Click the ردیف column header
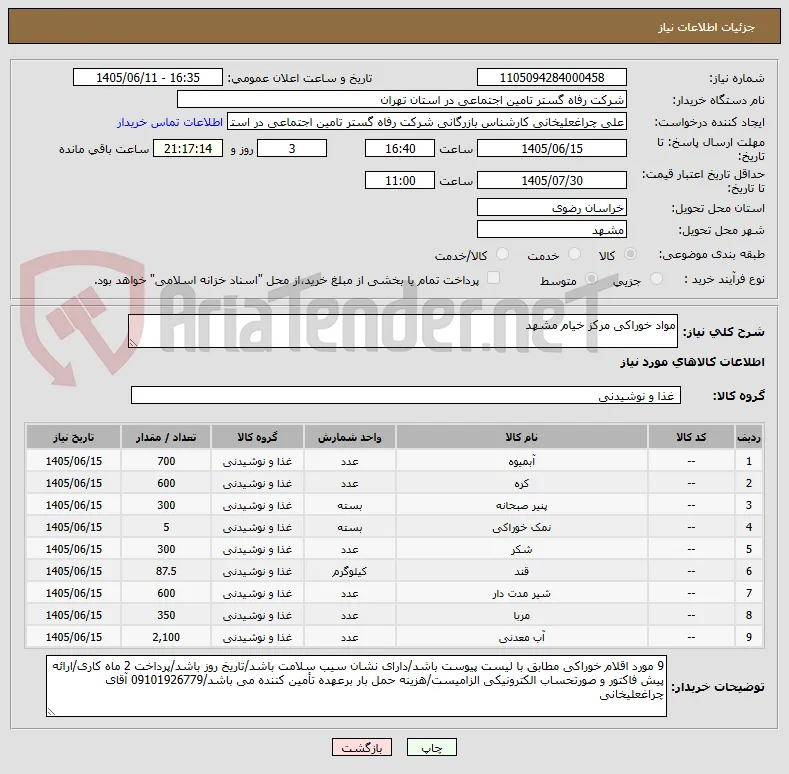Screen dimensions: 789x774 coord(749,437)
